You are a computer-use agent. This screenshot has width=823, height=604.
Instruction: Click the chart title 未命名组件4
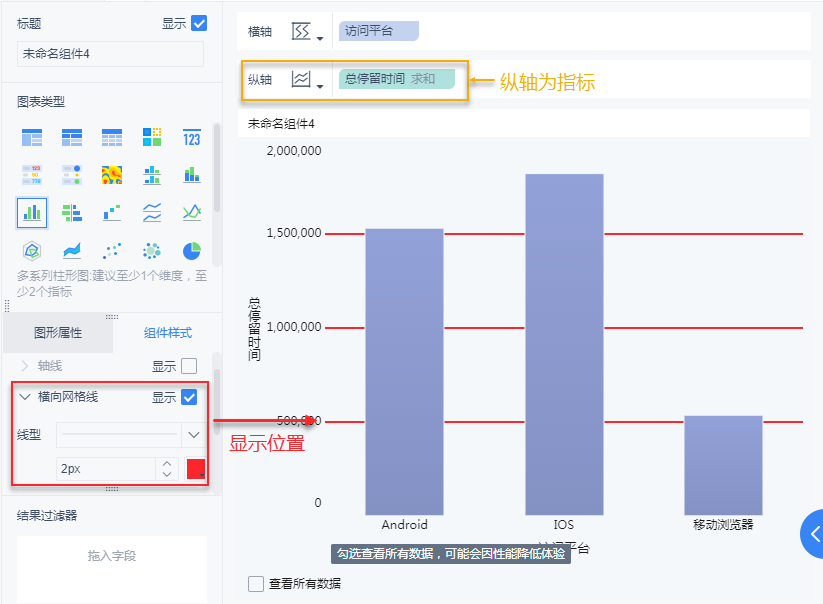(281, 124)
